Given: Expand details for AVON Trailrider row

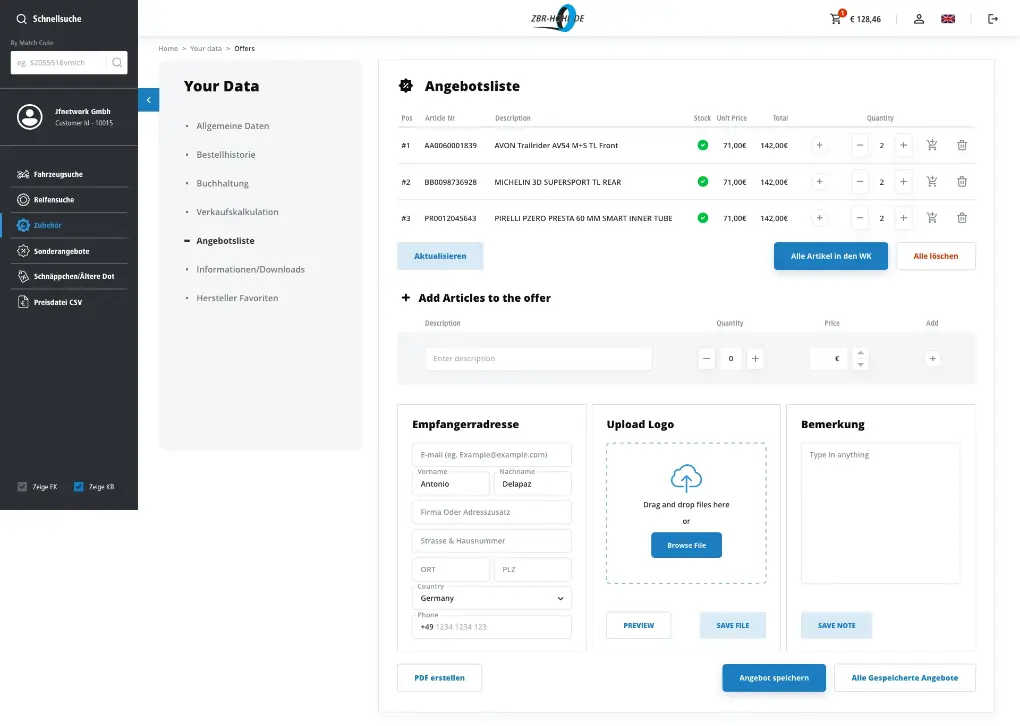Looking at the screenshot, I should (x=819, y=145).
